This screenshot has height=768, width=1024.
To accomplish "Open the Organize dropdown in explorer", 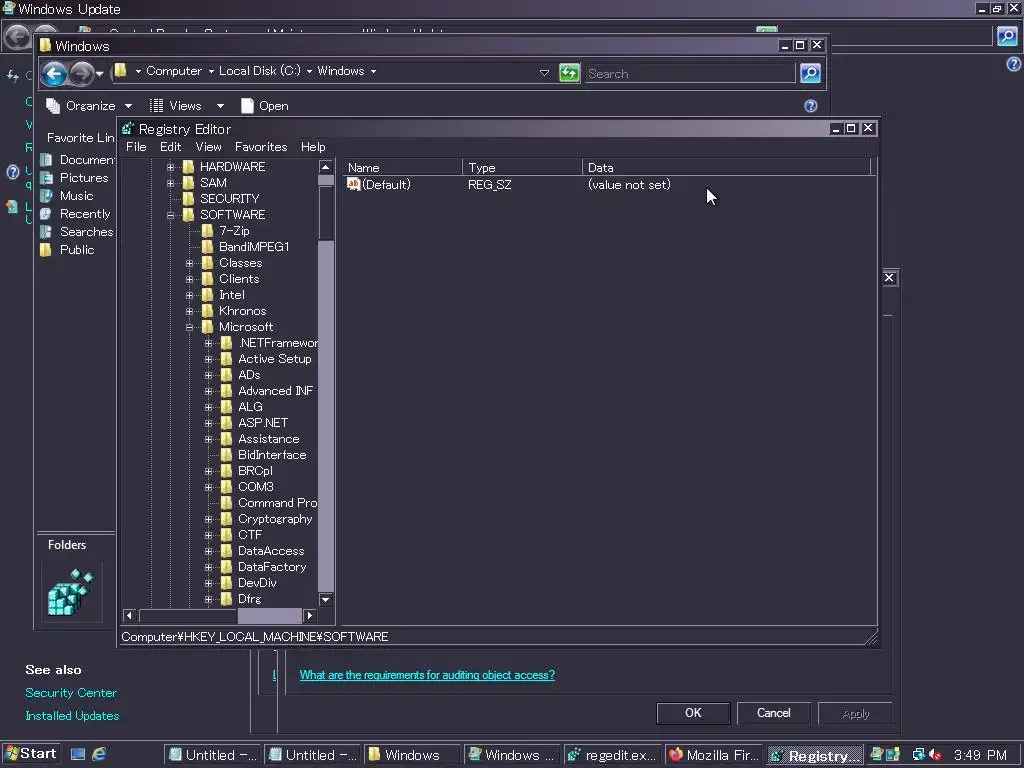I will coord(89,106).
